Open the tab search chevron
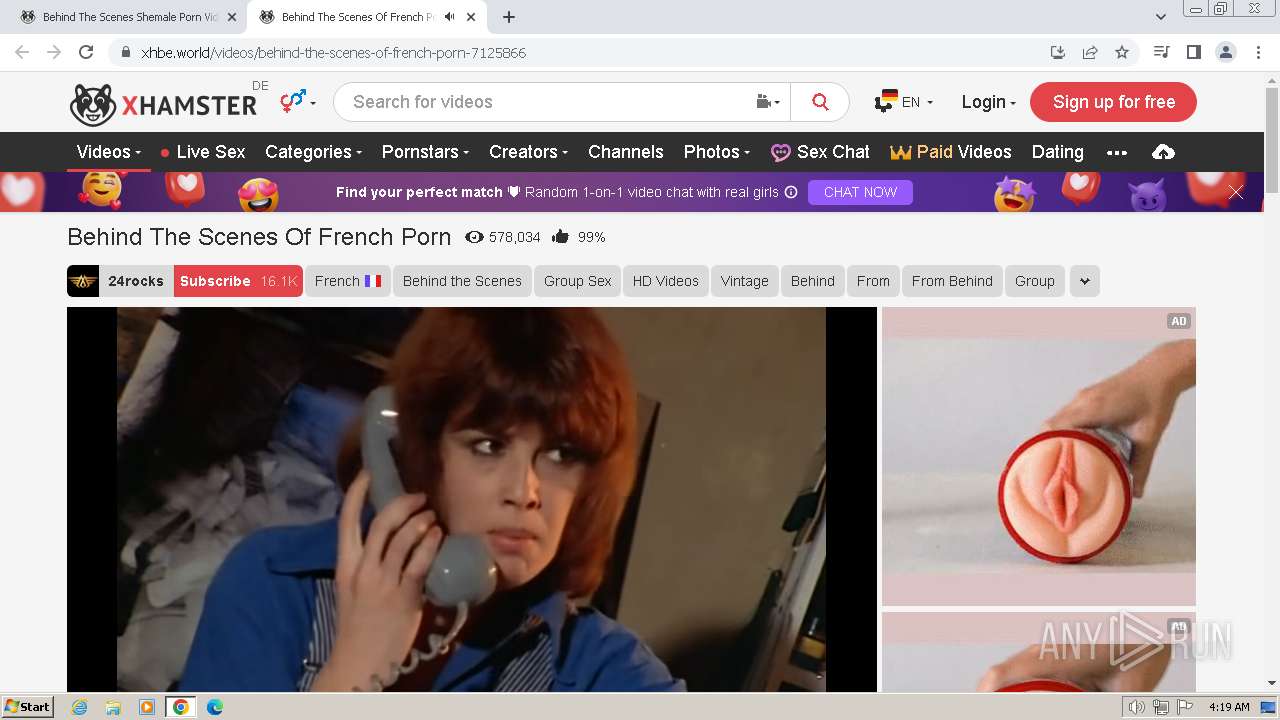The height and width of the screenshot is (720, 1280). click(x=1161, y=17)
